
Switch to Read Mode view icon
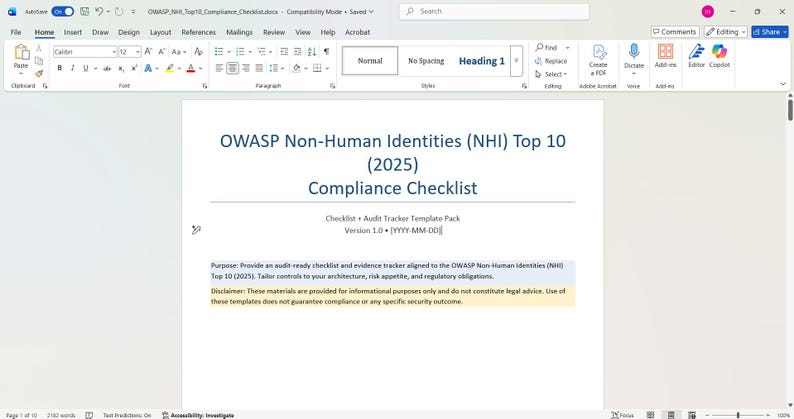point(651,415)
